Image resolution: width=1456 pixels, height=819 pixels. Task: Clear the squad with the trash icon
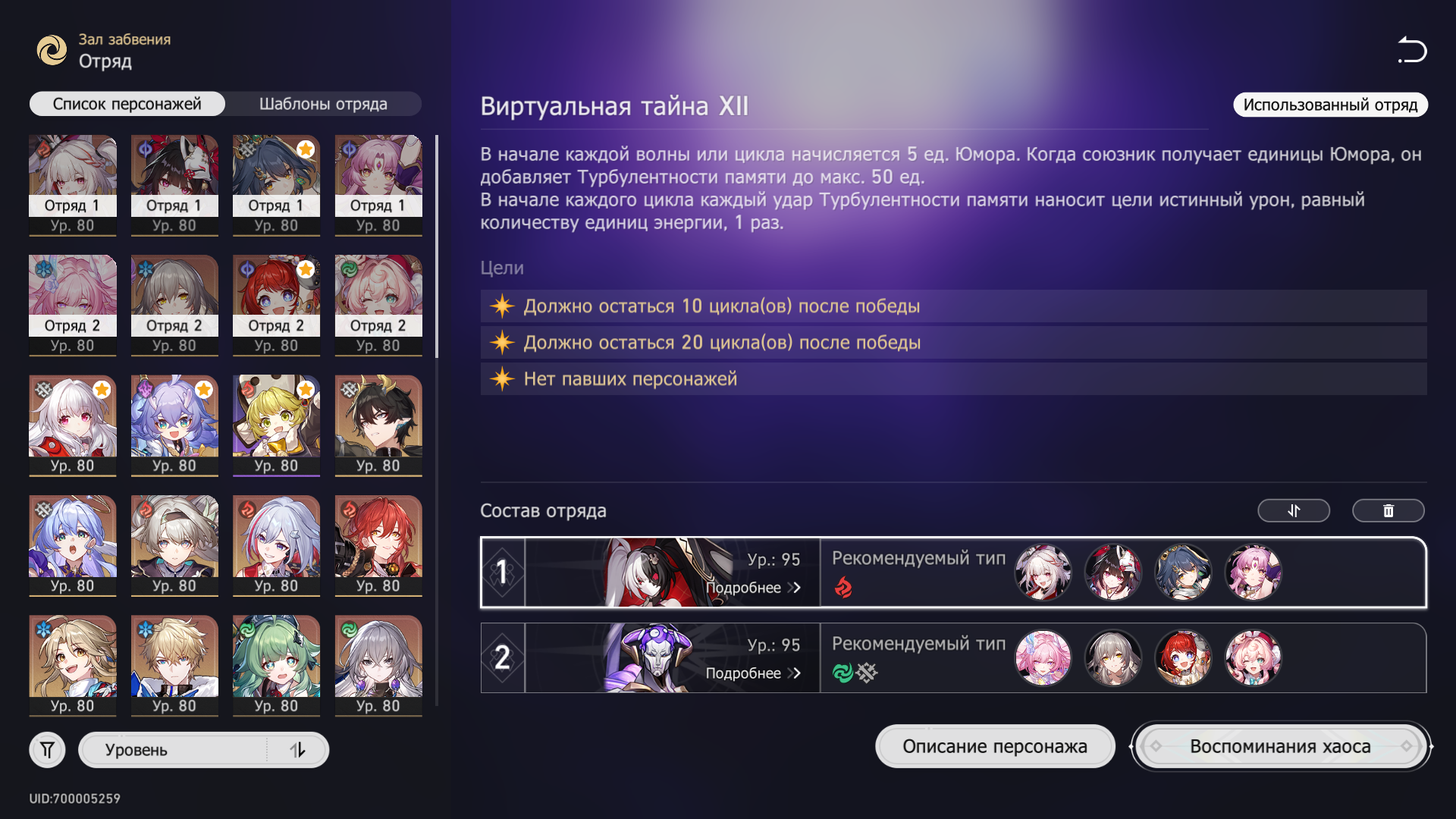[x=1389, y=510]
